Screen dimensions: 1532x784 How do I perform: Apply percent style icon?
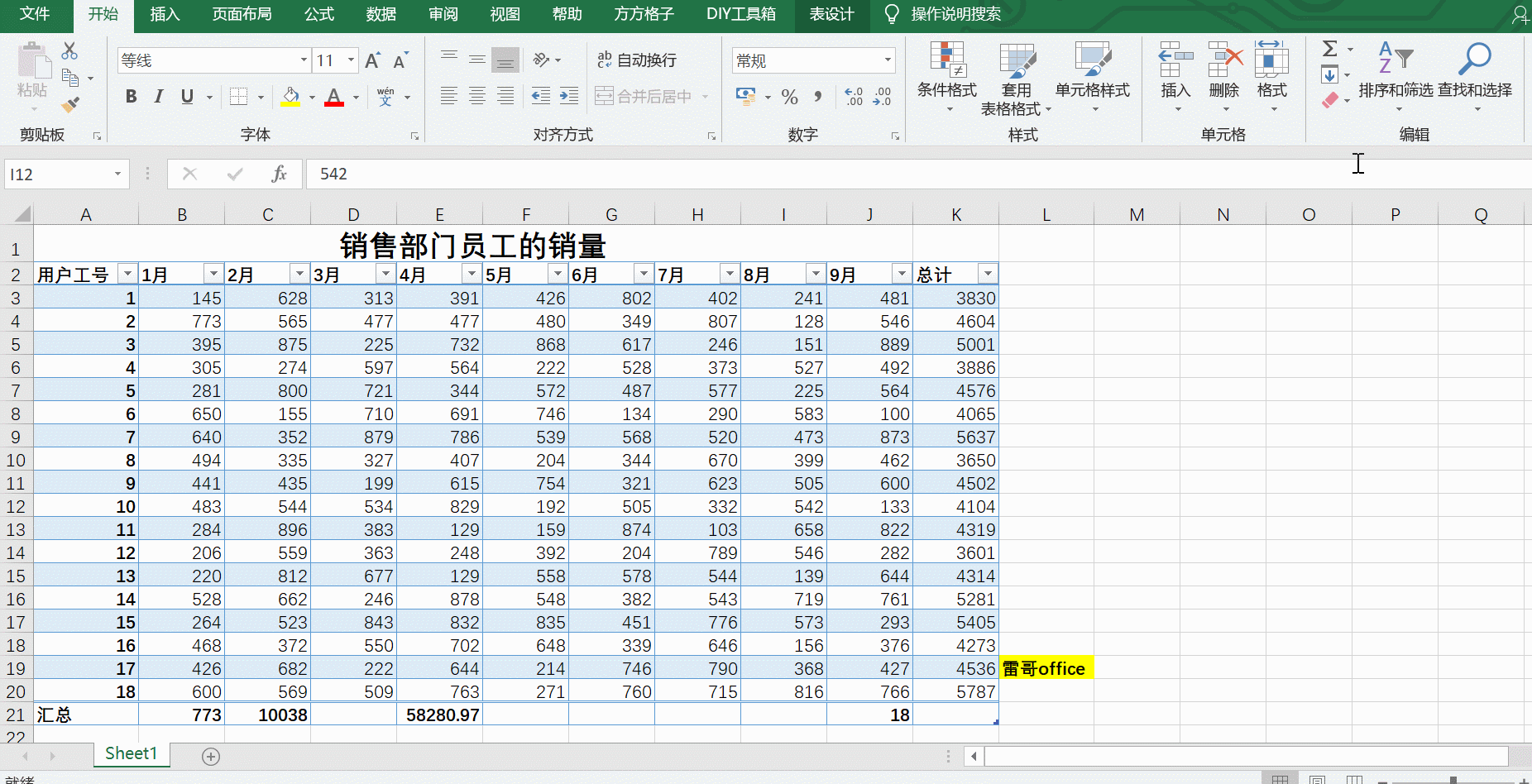pyautogui.click(x=790, y=97)
